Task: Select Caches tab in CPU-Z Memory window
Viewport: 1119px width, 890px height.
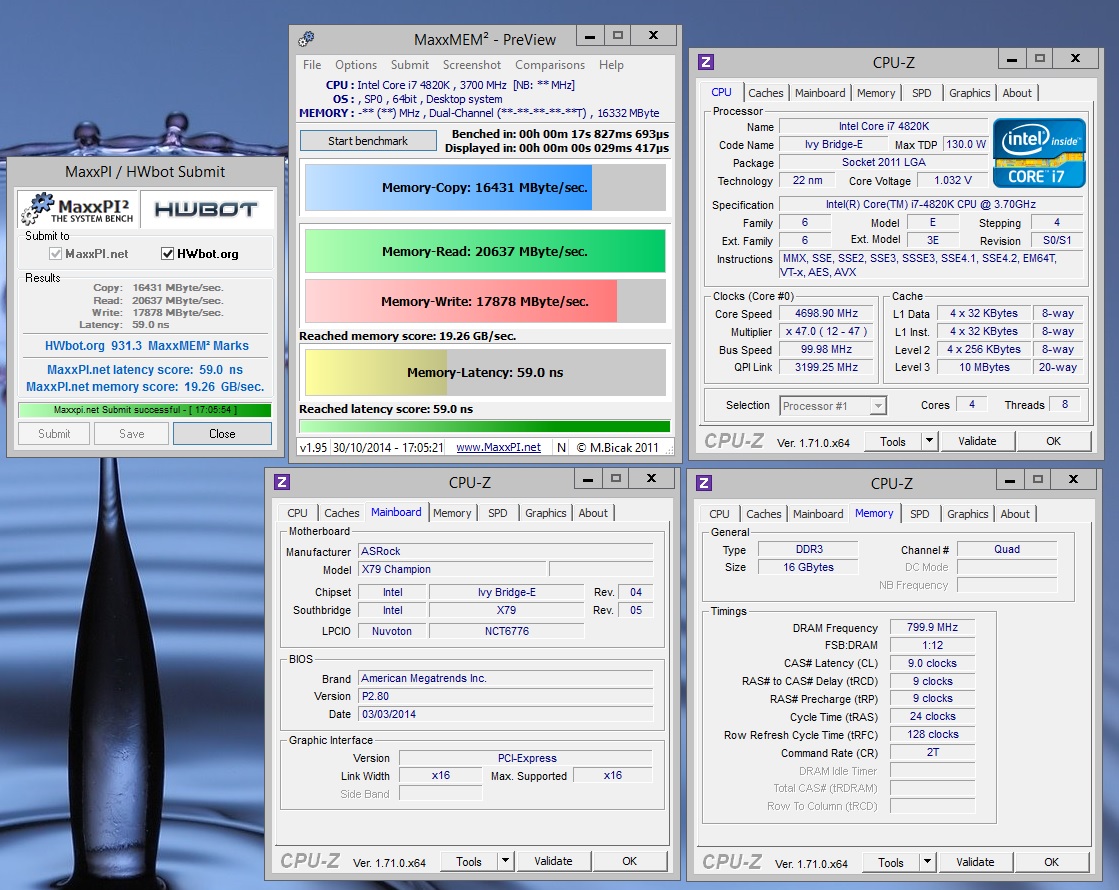Action: pyautogui.click(x=764, y=514)
